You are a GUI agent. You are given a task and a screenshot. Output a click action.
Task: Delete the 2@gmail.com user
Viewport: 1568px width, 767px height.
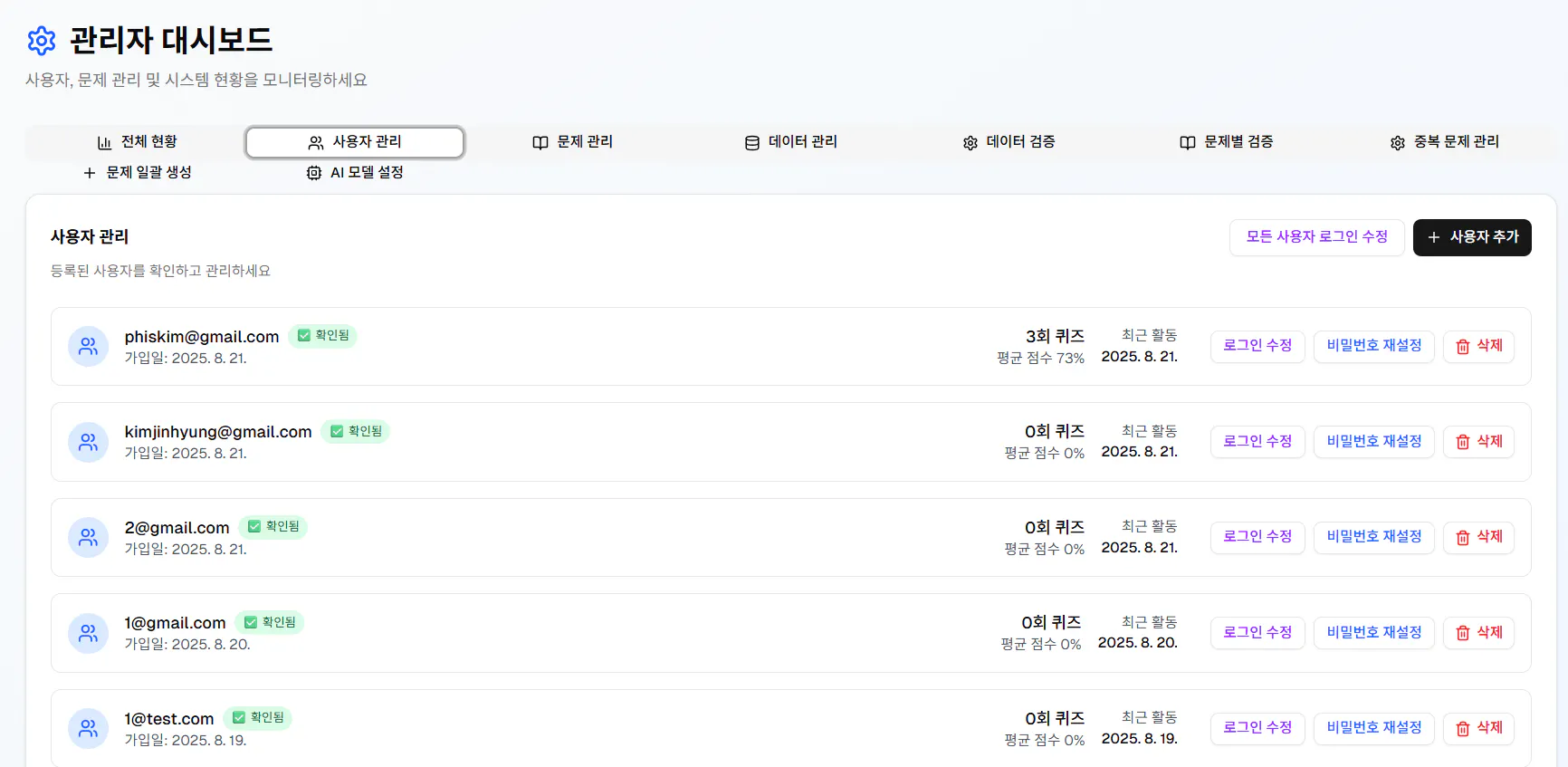pyautogui.click(x=1478, y=537)
